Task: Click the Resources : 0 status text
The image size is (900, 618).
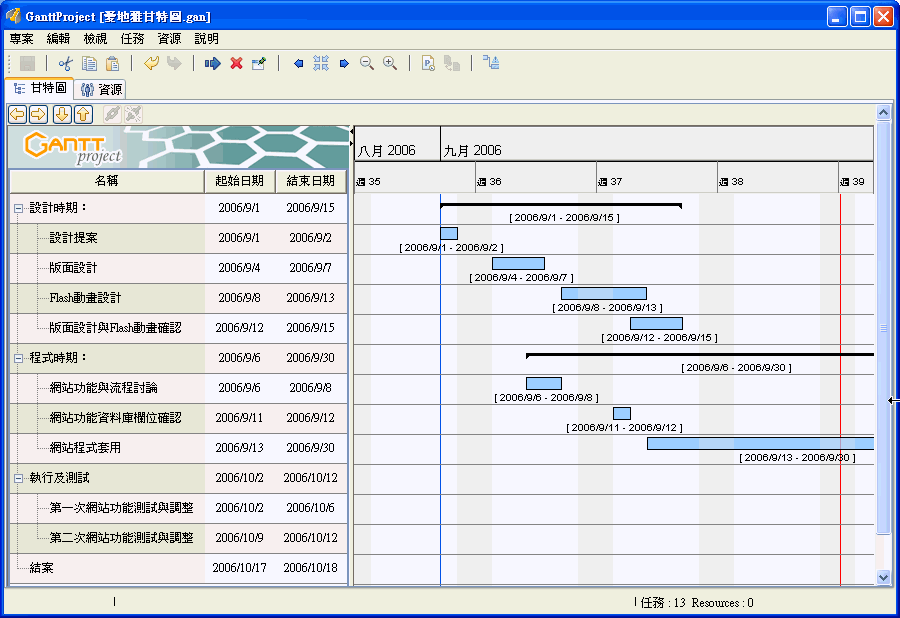Action: [x=723, y=603]
